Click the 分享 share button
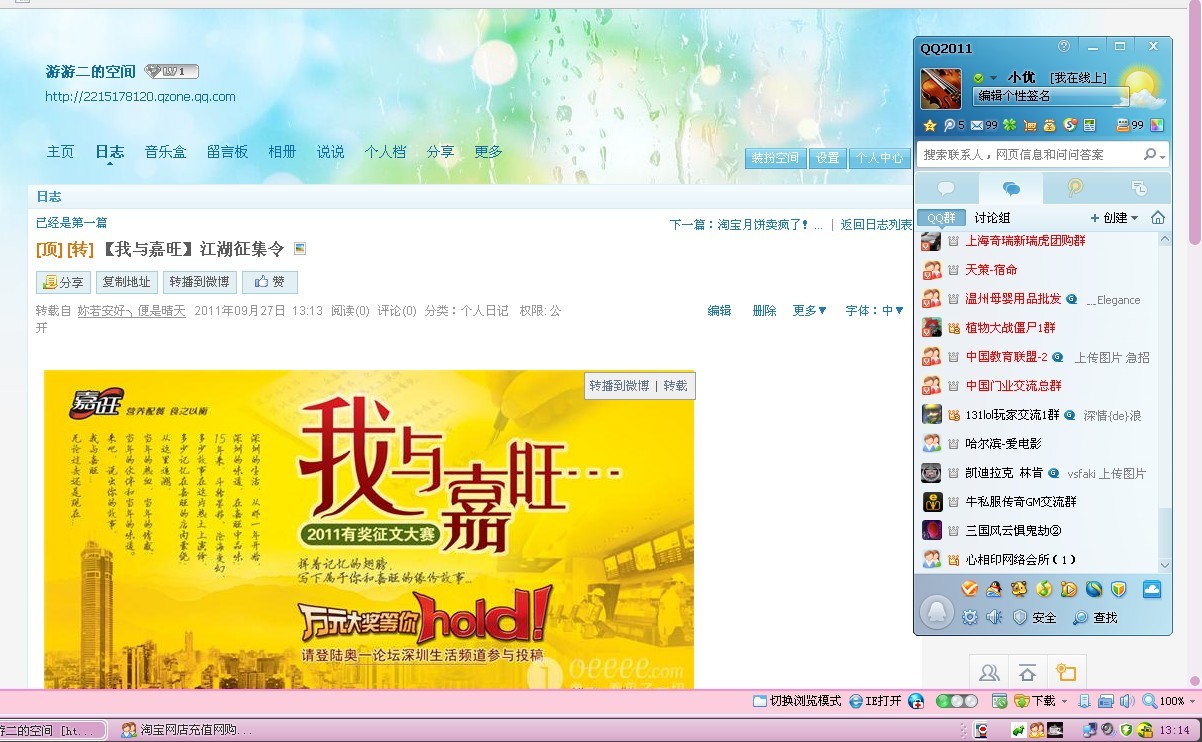 pyautogui.click(x=63, y=282)
